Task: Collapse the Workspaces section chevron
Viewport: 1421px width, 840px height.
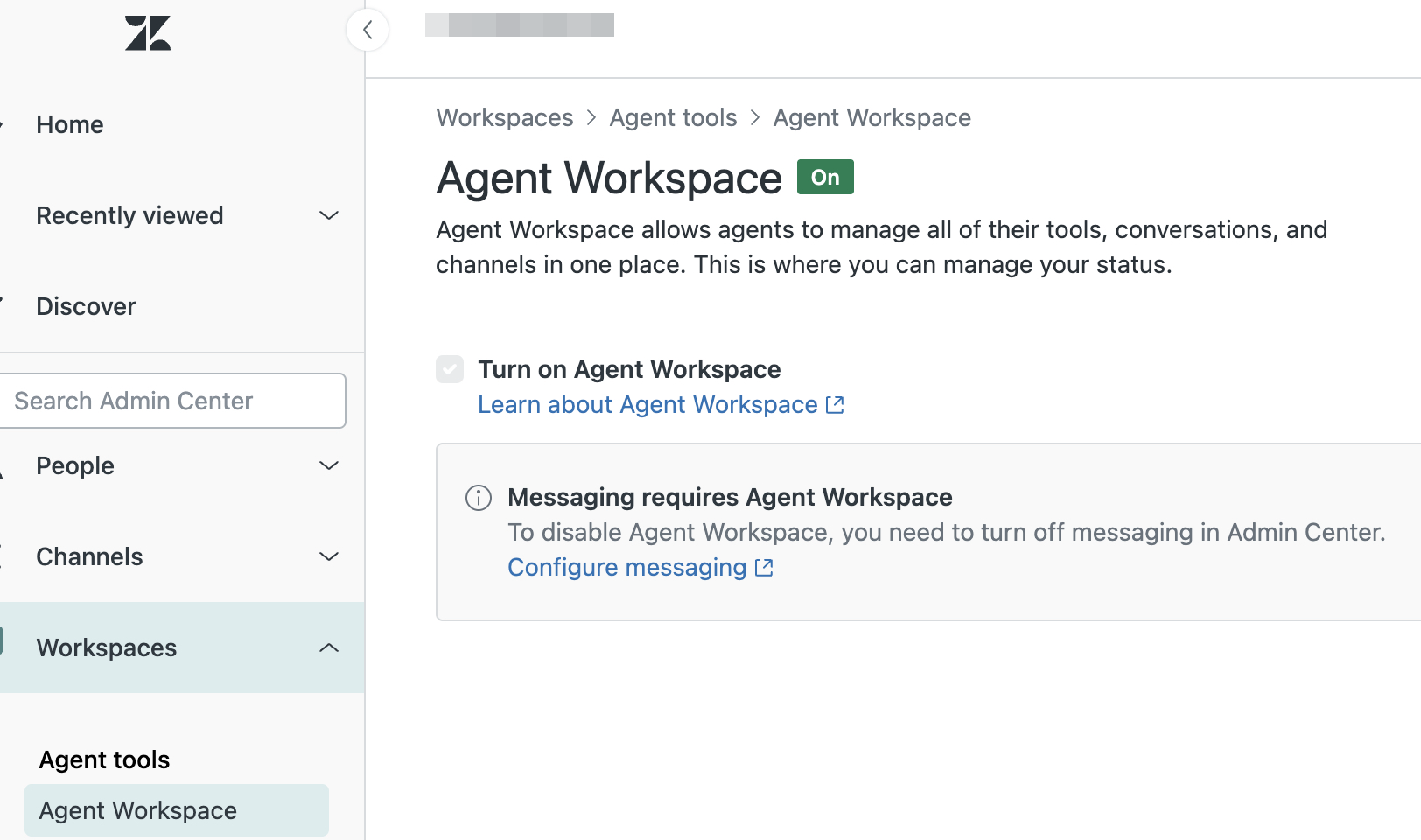Action: point(329,647)
